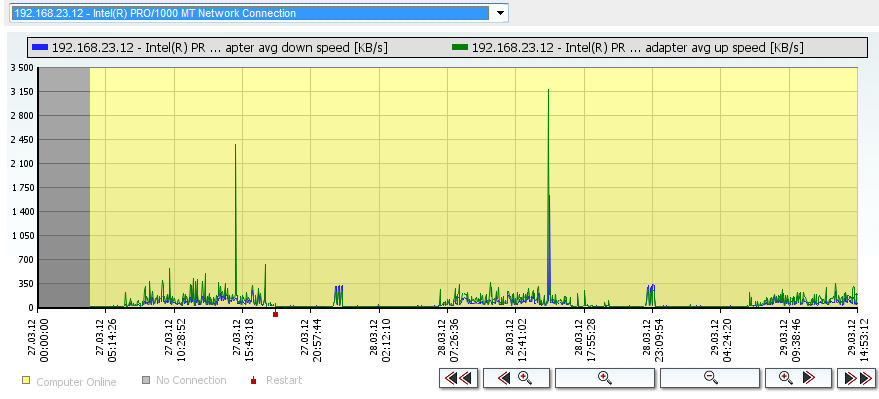Click the blue avg down speed legend swatch

point(40,48)
